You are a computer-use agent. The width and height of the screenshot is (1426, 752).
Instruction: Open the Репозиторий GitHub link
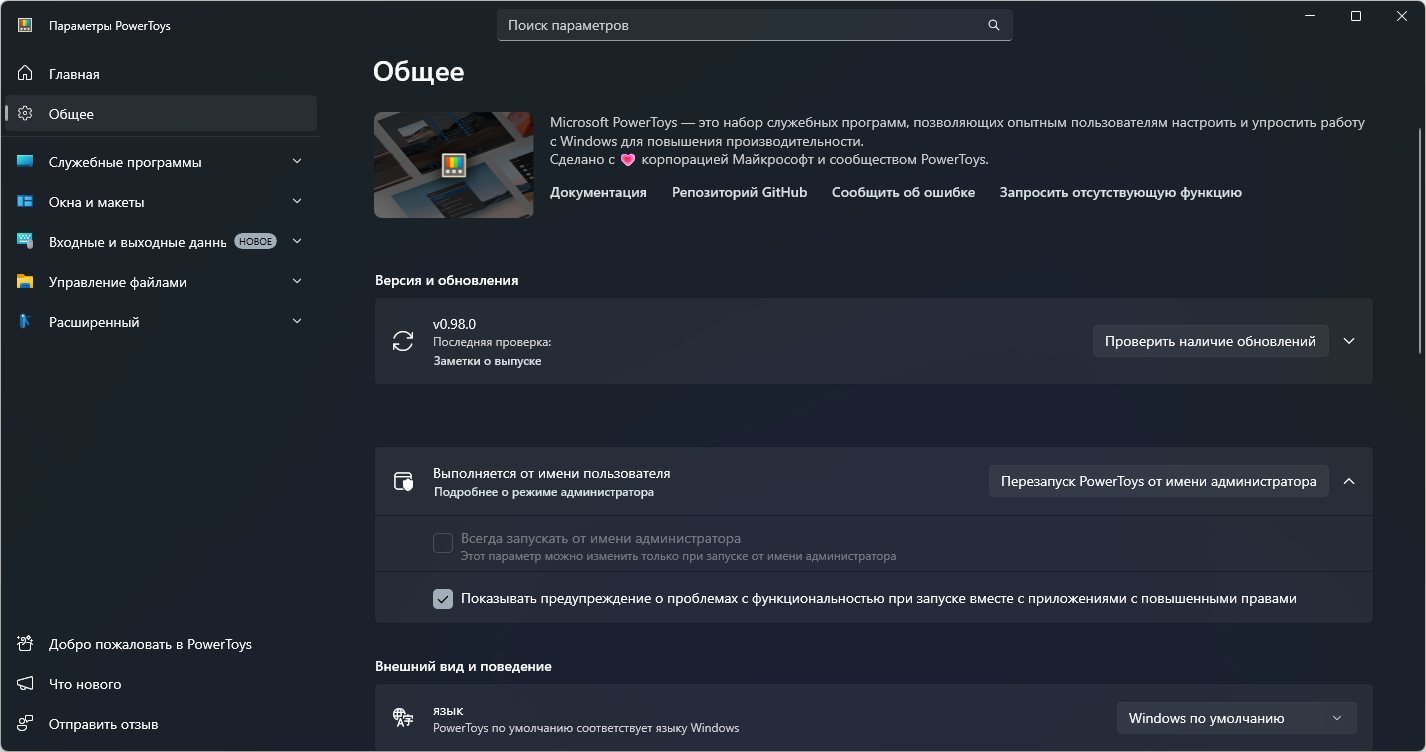pos(739,192)
